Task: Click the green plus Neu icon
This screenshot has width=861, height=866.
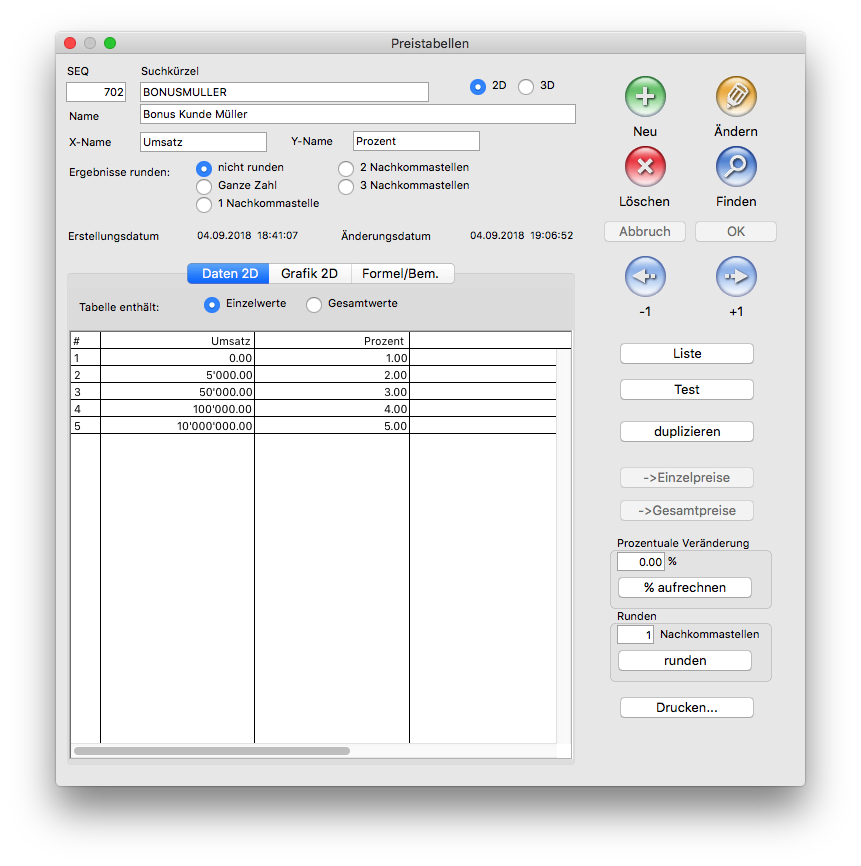Action: coord(645,97)
